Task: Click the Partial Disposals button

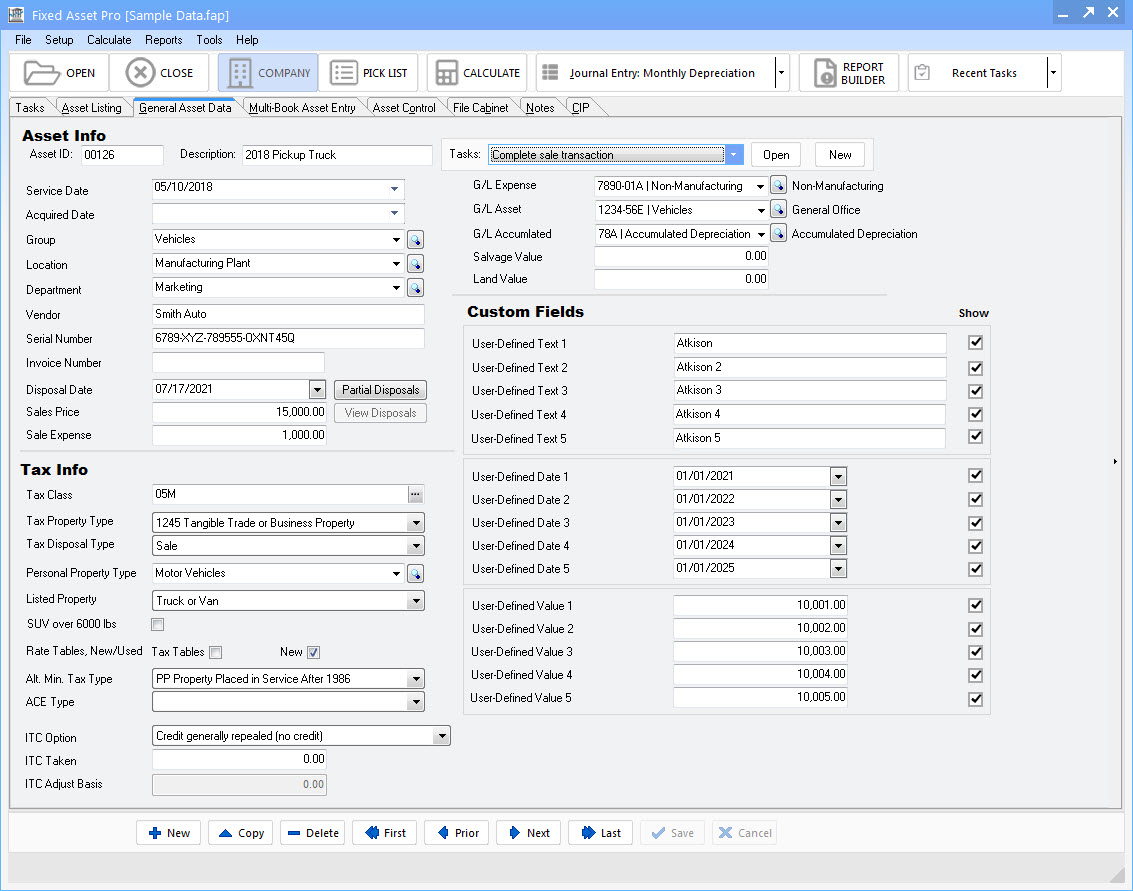Action: tap(380, 389)
